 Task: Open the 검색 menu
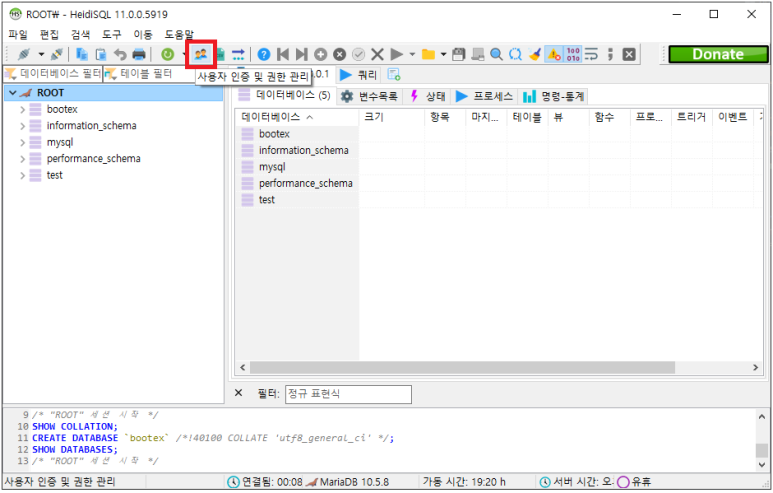(80, 34)
